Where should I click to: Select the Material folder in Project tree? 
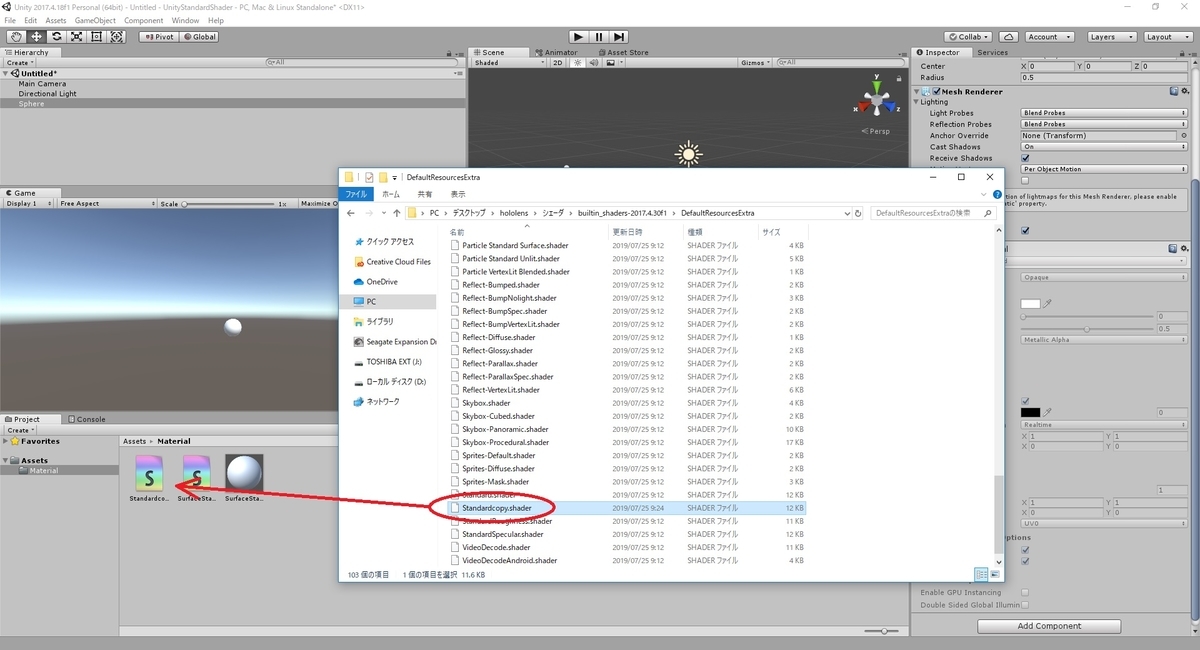[59, 471]
